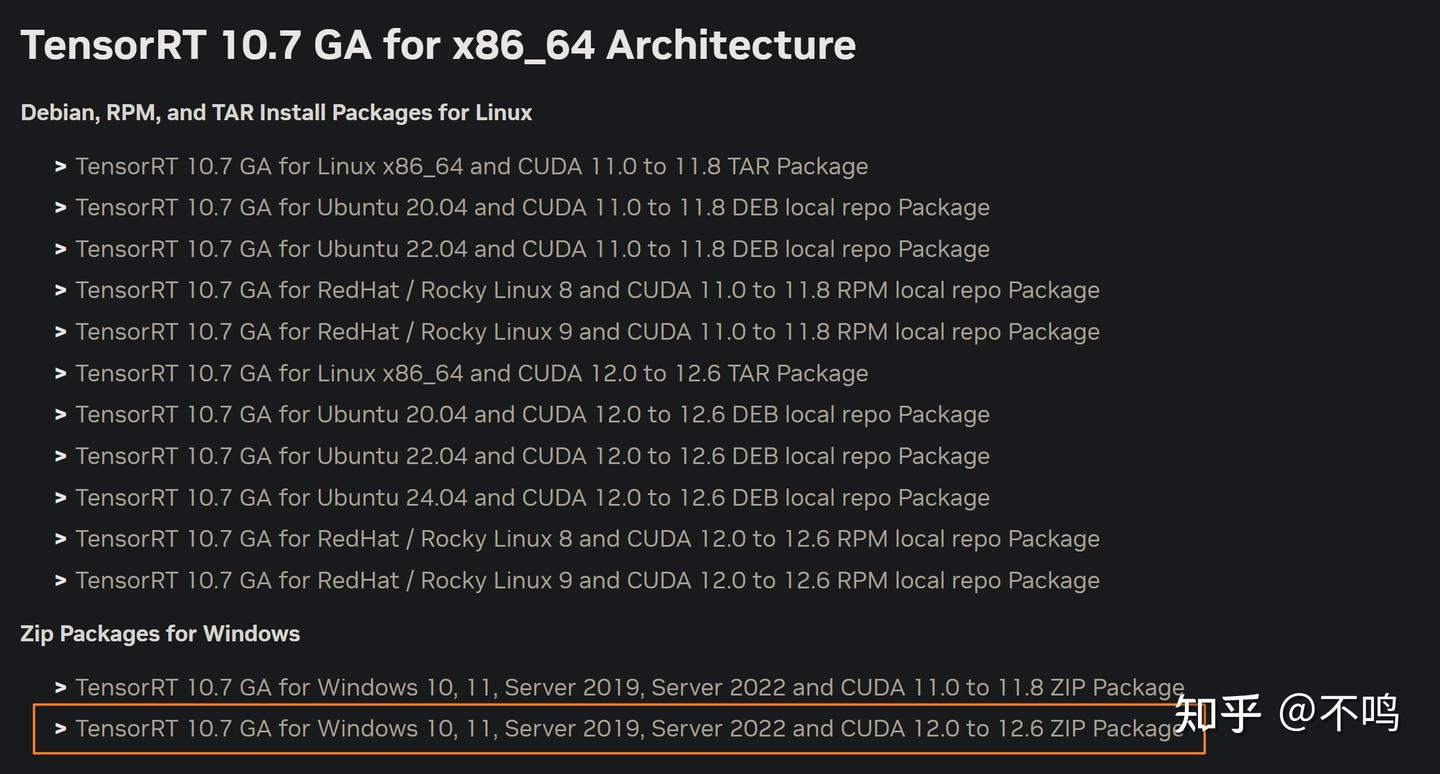Image resolution: width=1440 pixels, height=774 pixels.
Task: Click chevron before Windows CUDA 11.8 ZIP Package
Action: click(61, 688)
